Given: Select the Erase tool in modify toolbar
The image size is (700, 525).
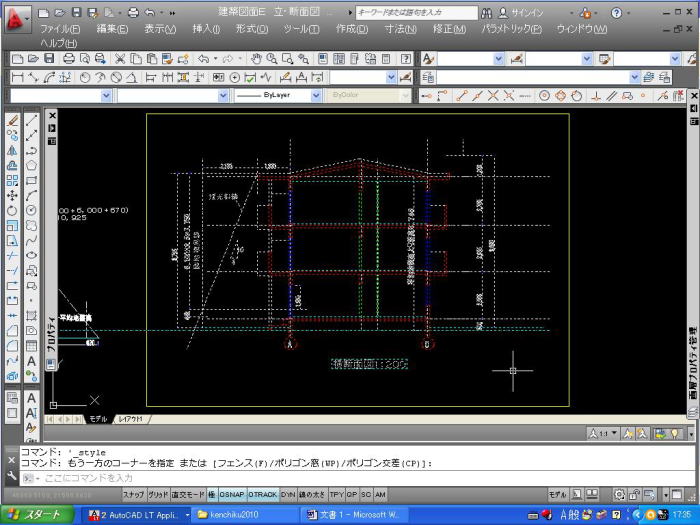Looking at the screenshot, I should [12, 121].
